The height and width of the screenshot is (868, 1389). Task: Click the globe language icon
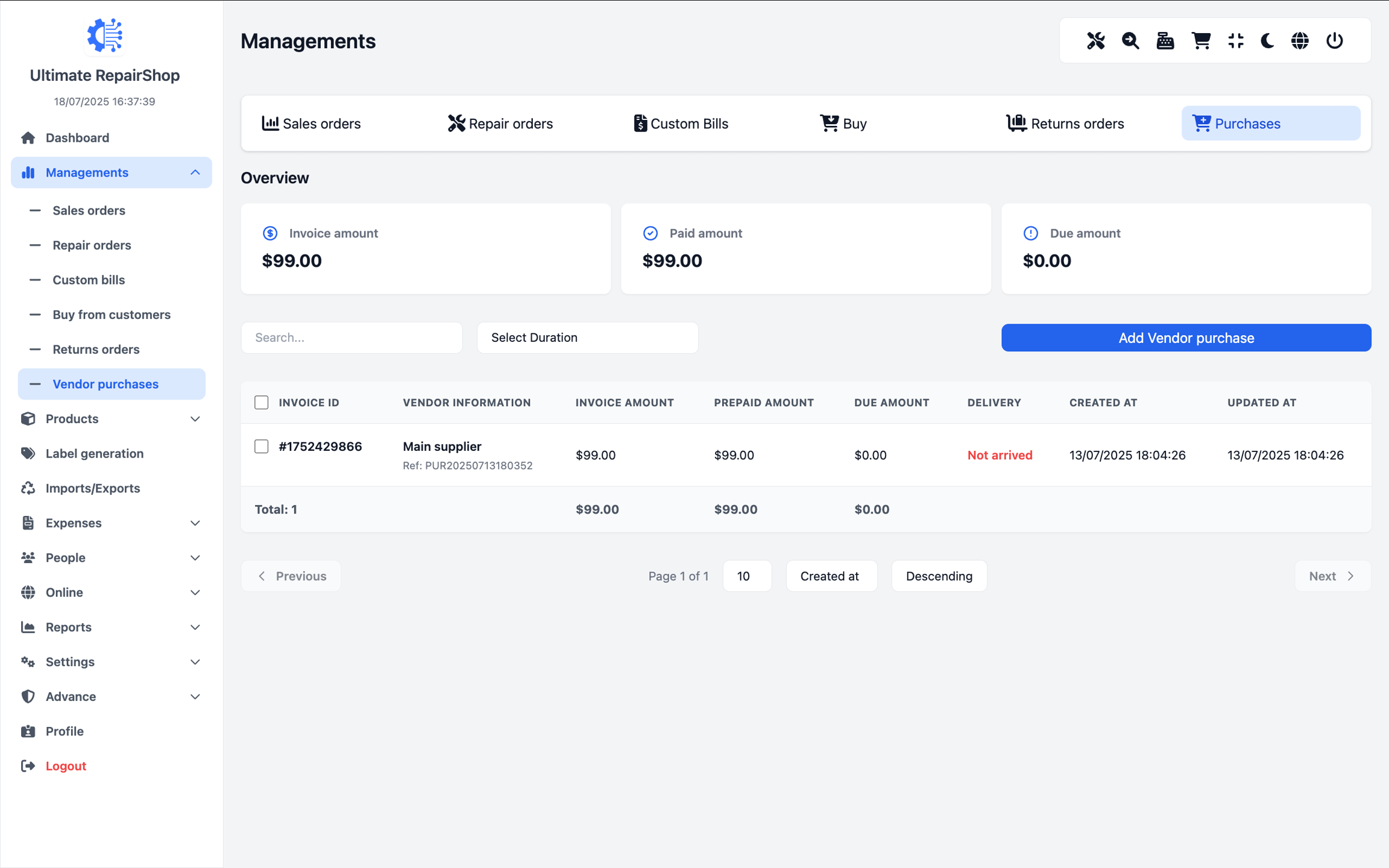point(1300,41)
